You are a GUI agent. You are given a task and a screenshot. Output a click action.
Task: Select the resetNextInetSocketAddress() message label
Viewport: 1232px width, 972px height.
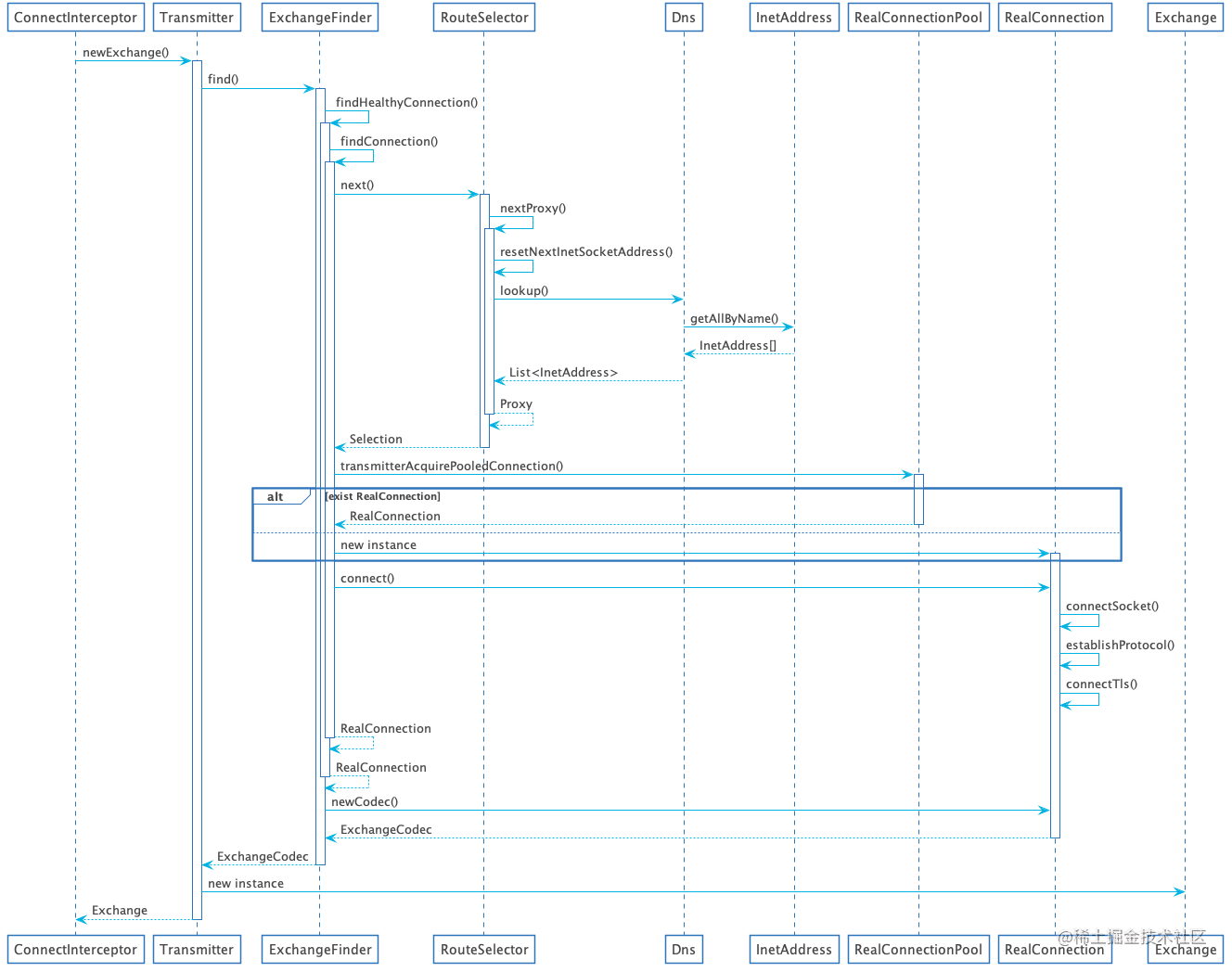[x=586, y=252]
